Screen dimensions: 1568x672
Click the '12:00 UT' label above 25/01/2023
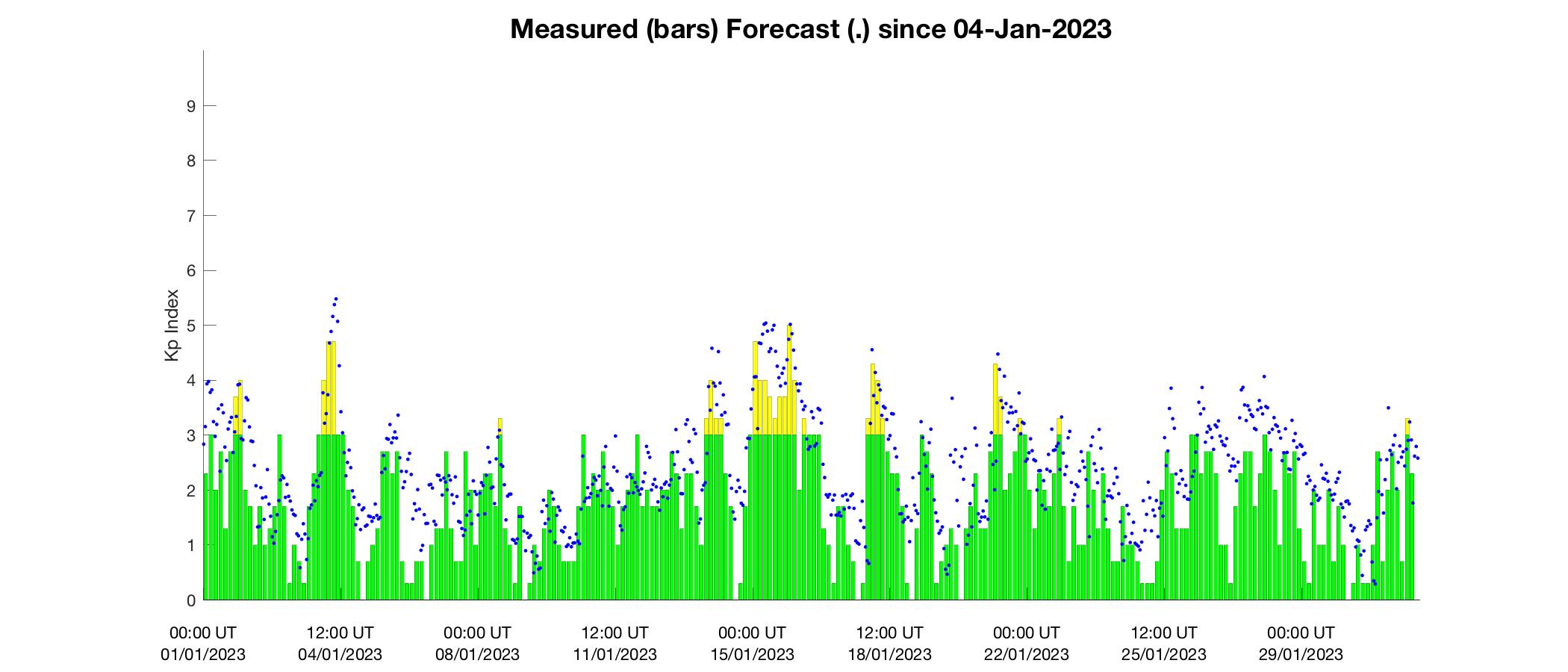coord(1163,633)
